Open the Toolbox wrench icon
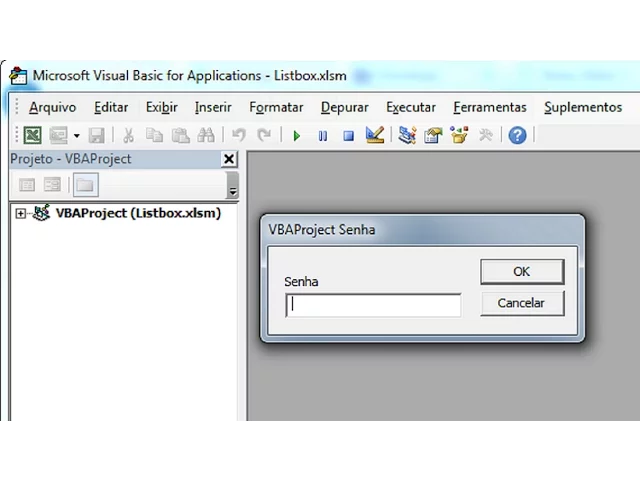The width and height of the screenshot is (640, 480). tap(485, 135)
